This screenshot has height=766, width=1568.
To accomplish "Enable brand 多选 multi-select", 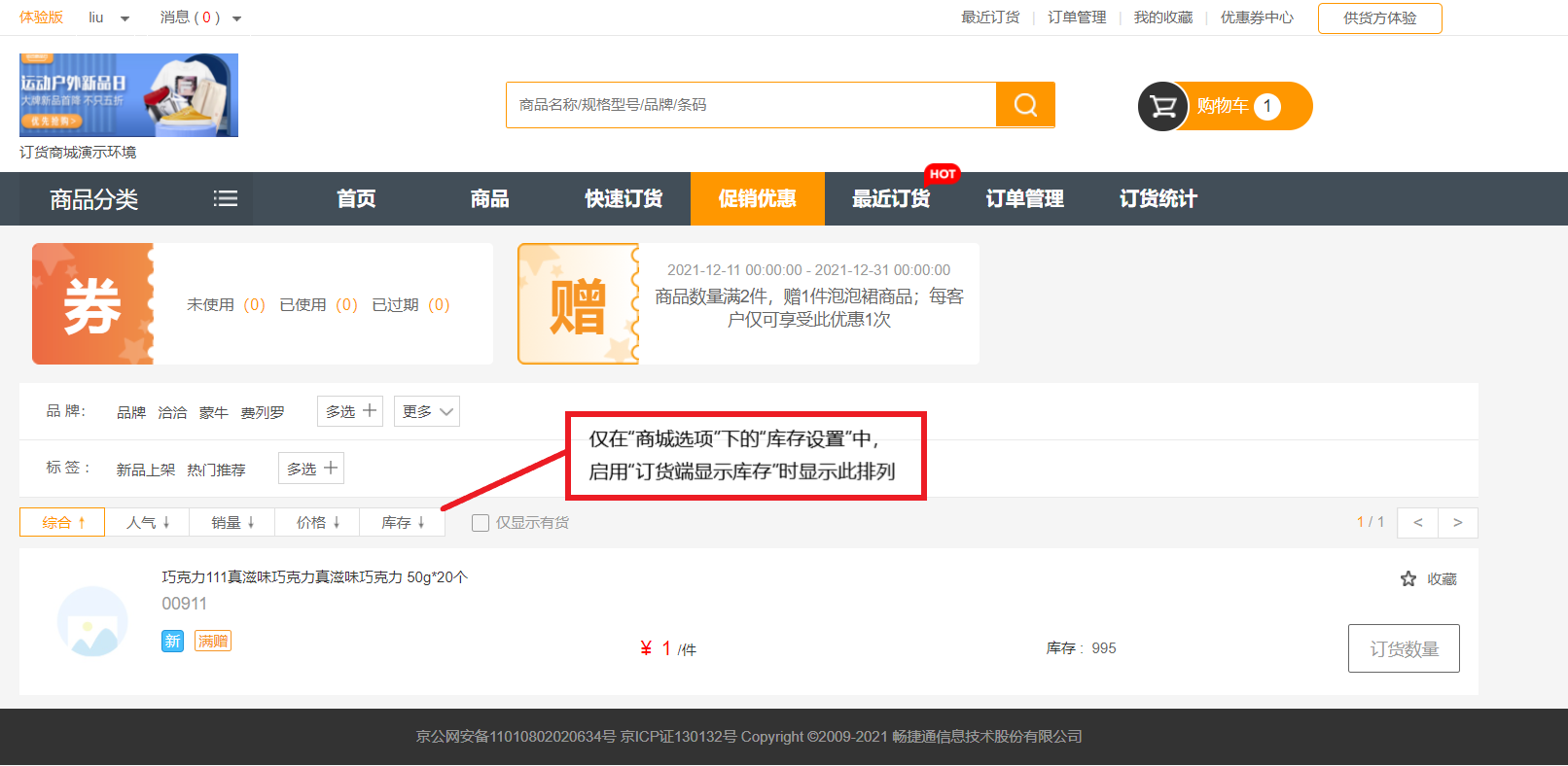I will (350, 411).
